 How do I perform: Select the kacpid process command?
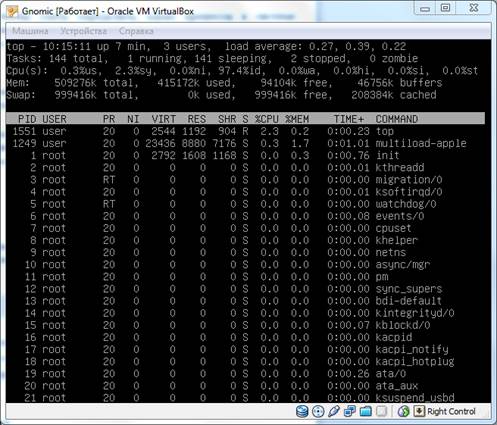click(x=394, y=337)
